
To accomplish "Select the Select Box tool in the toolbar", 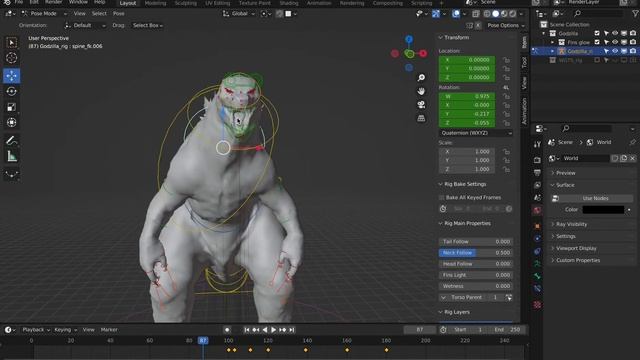I will click(11, 43).
